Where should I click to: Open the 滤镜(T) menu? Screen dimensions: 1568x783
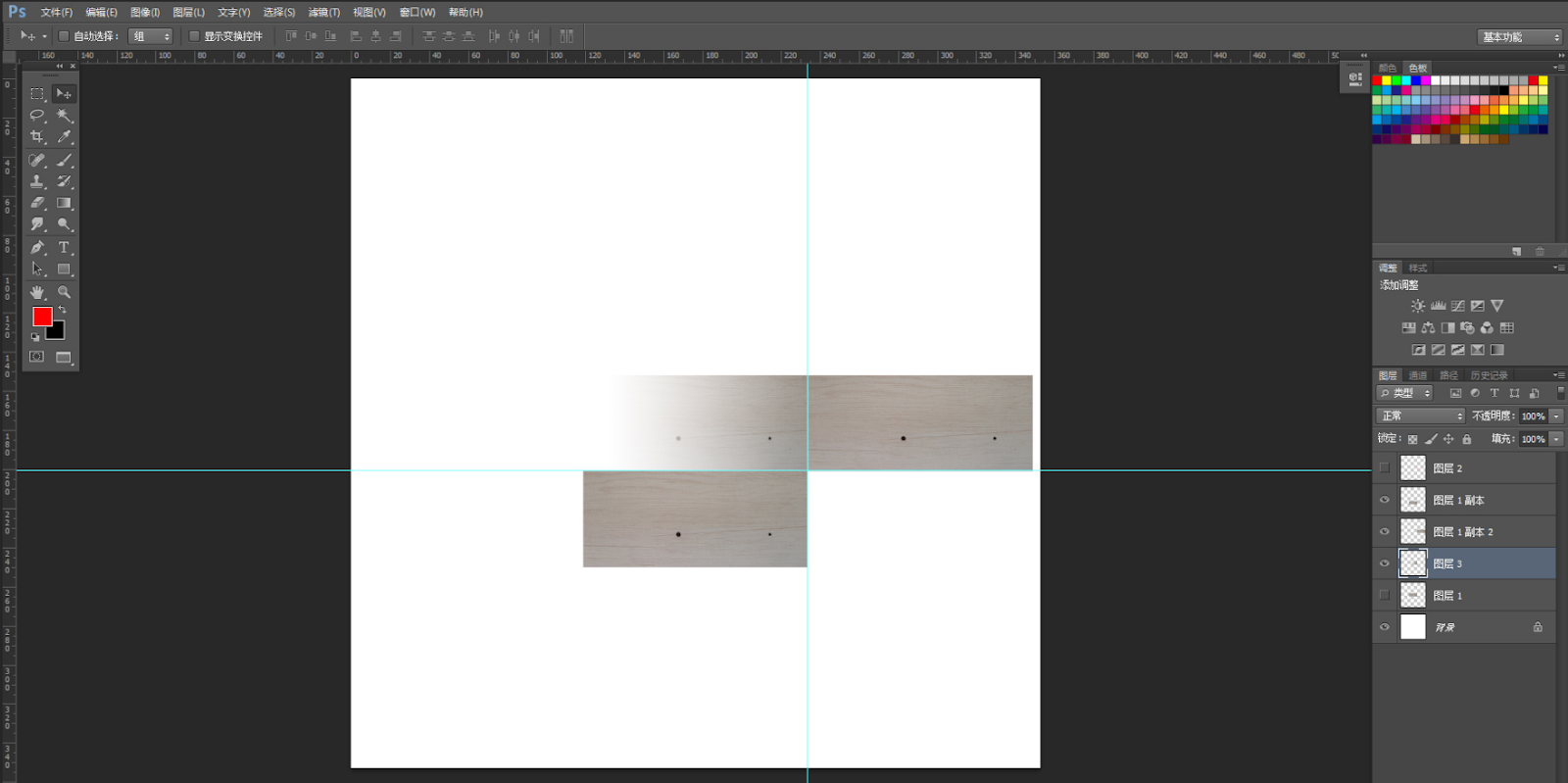323,13
